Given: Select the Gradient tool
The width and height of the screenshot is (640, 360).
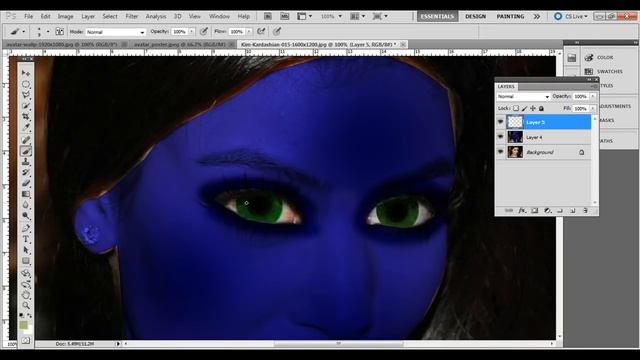Looking at the screenshot, I should (26, 194).
